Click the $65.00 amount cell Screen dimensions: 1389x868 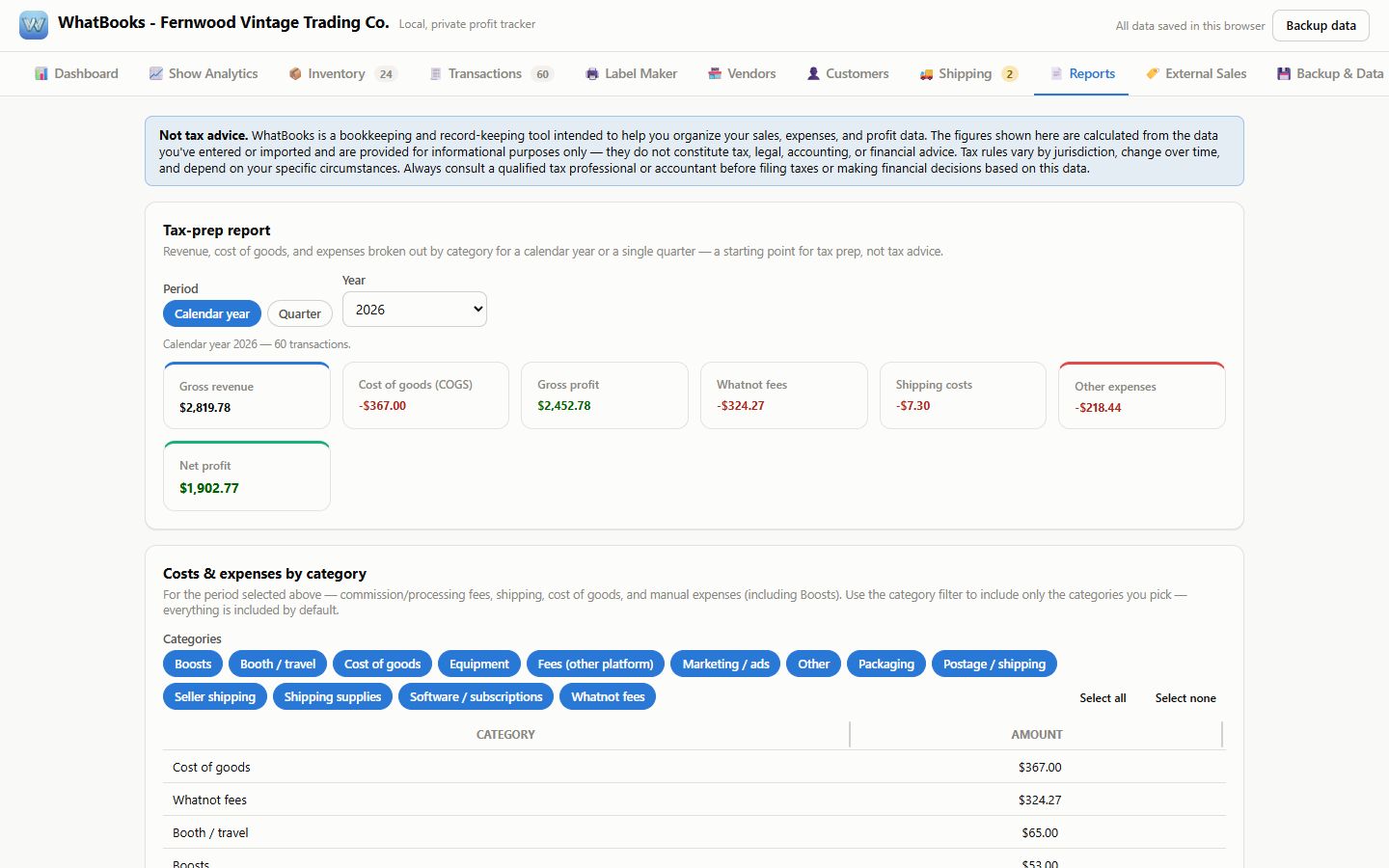tap(1040, 832)
